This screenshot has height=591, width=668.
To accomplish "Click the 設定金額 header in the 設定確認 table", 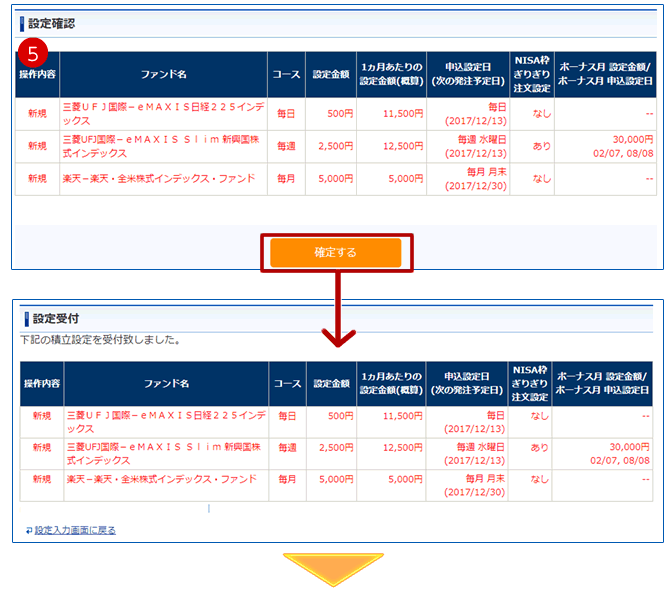I will click(331, 75).
